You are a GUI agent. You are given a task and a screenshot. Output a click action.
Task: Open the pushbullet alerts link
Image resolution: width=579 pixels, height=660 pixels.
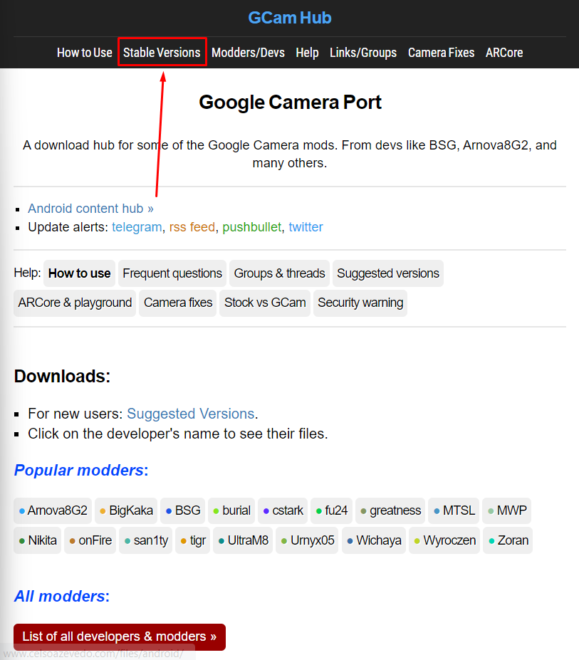252,227
